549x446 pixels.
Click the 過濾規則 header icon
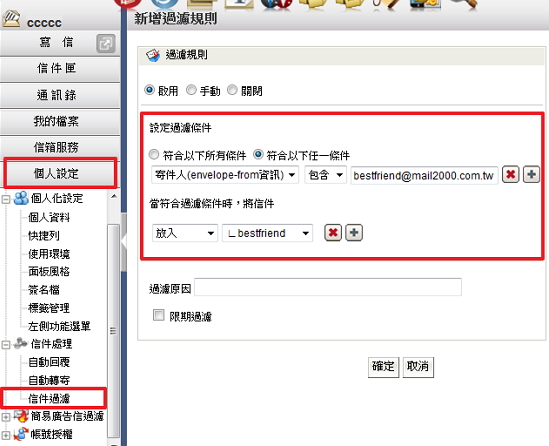click(x=153, y=55)
